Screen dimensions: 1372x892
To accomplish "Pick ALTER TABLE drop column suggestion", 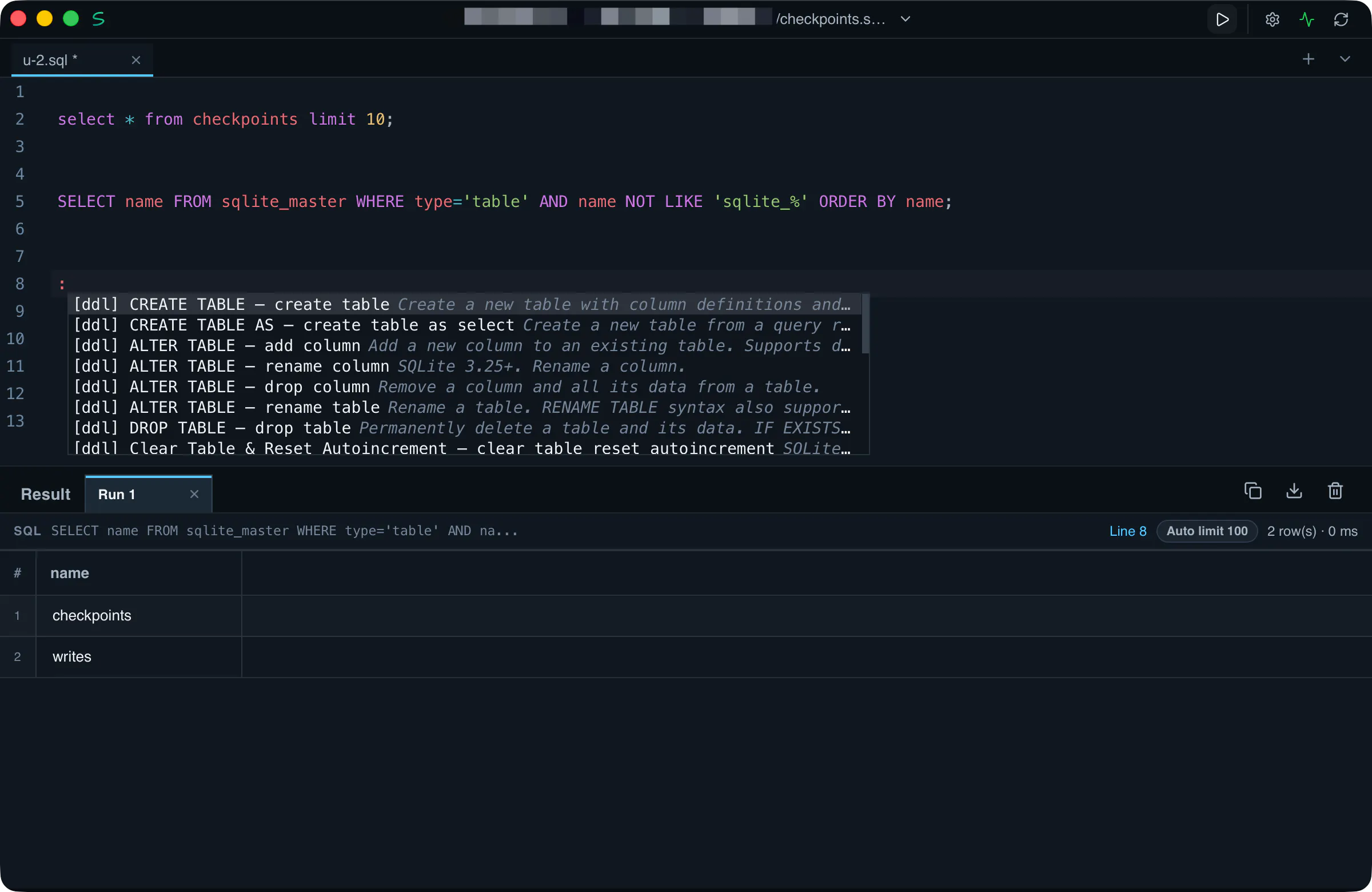I will click(x=465, y=387).
